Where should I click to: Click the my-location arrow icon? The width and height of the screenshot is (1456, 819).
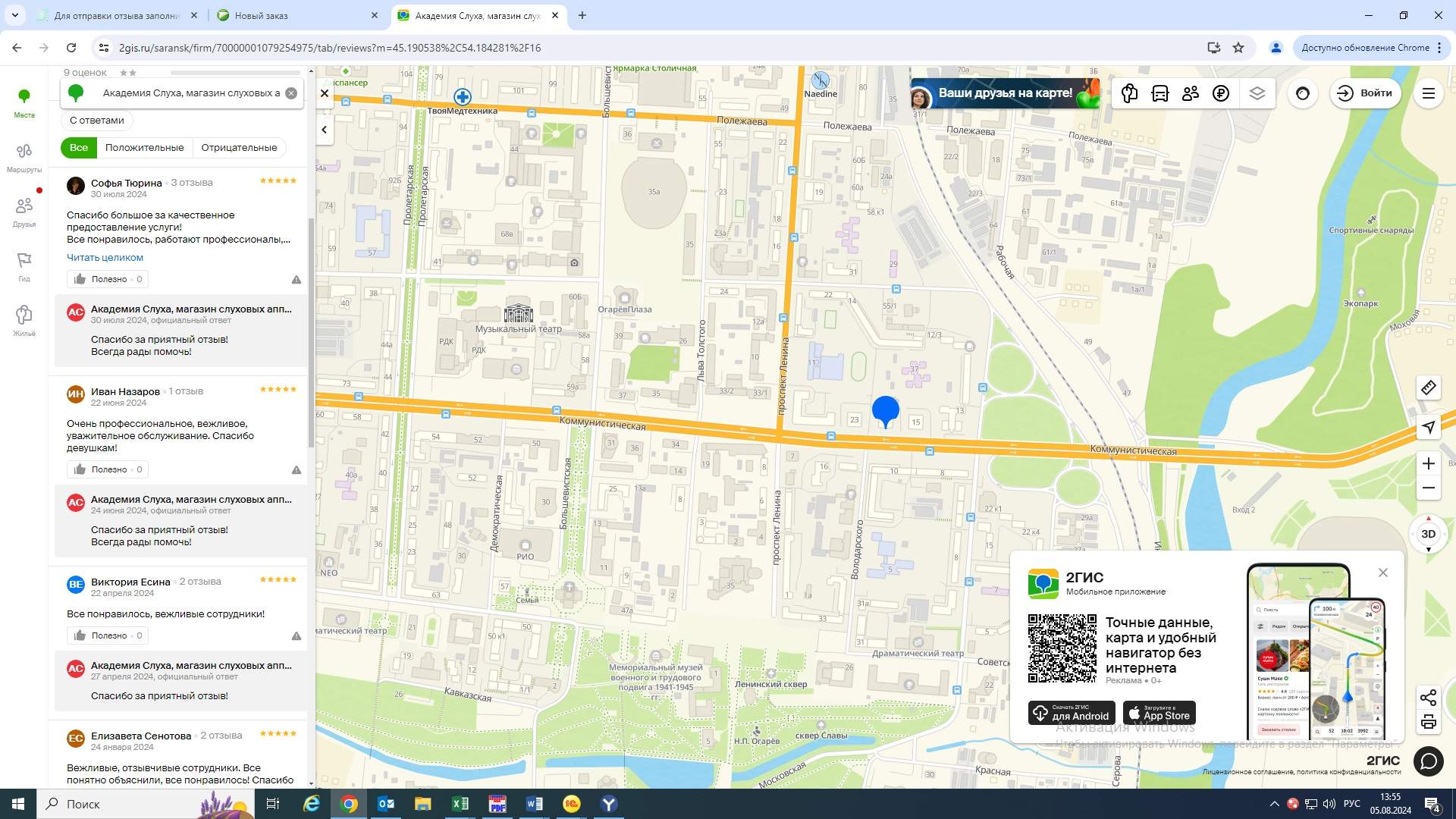[1428, 428]
